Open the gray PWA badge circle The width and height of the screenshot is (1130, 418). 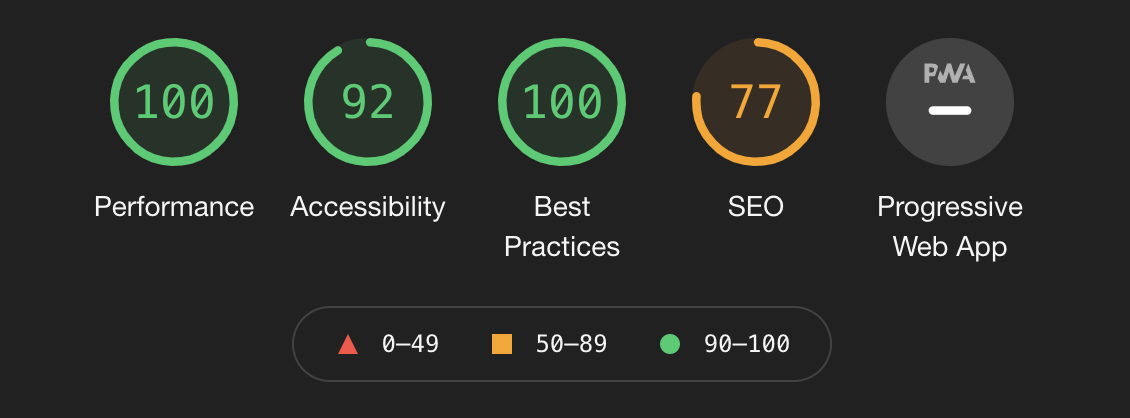coord(950,102)
